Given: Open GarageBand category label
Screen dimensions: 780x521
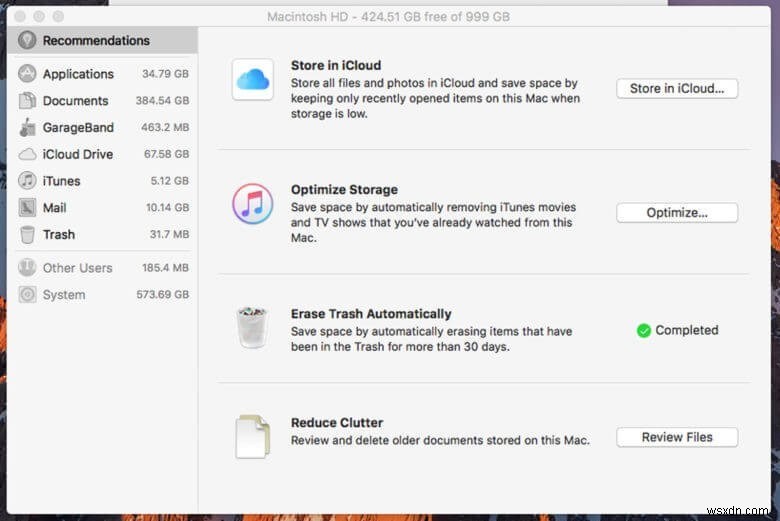Looking at the screenshot, I should pos(78,128).
